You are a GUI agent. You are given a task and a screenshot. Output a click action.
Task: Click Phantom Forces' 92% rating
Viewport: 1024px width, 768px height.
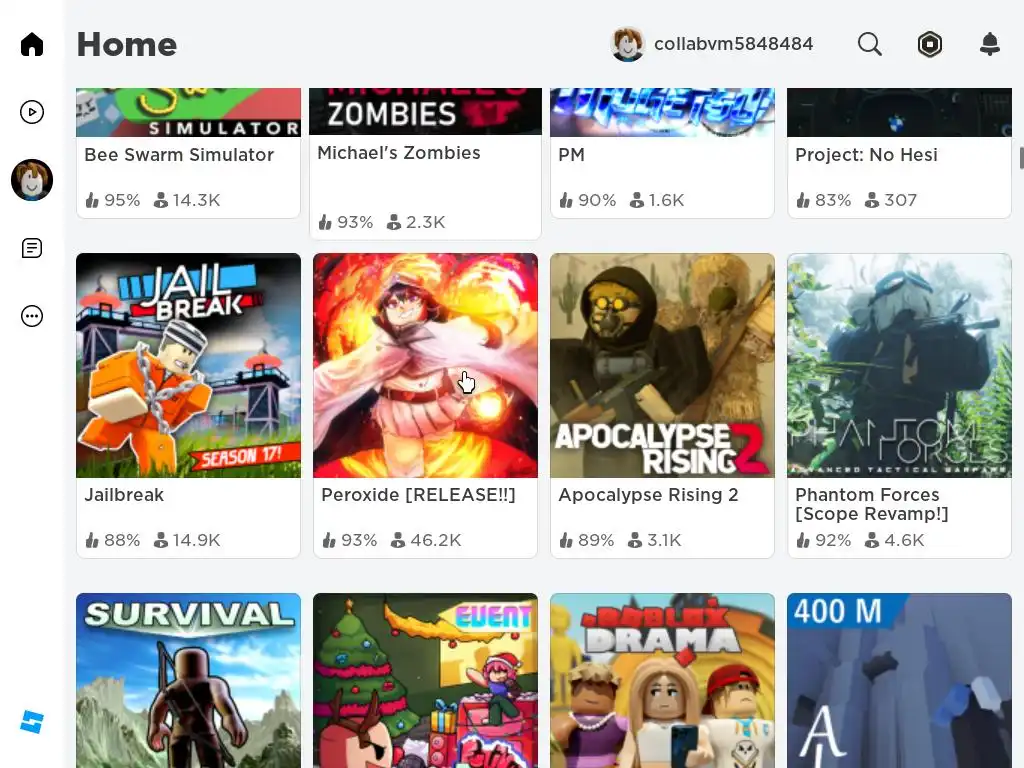pyautogui.click(x=824, y=540)
